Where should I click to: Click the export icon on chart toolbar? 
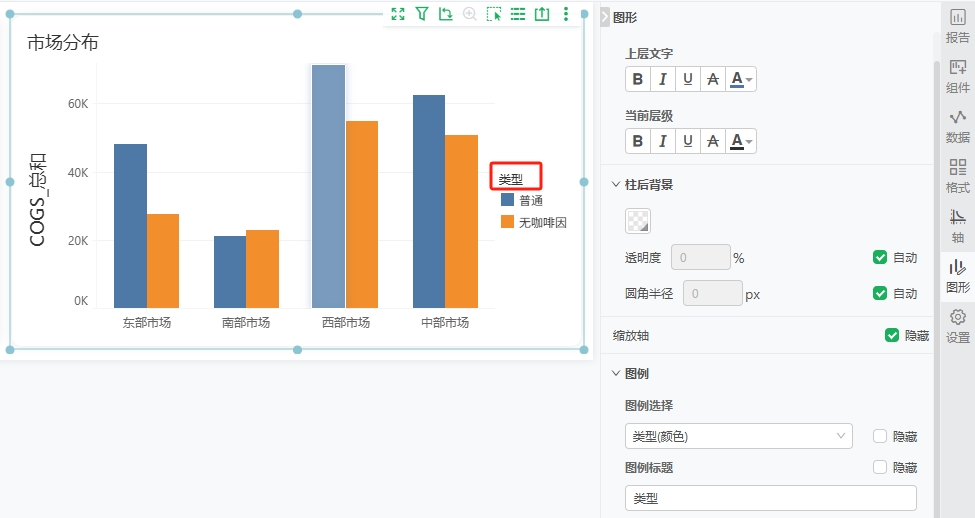[x=542, y=14]
